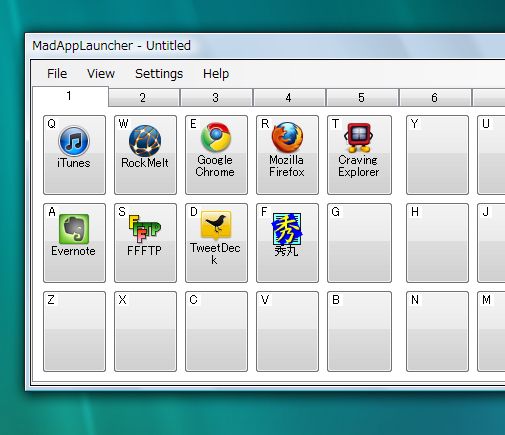Select the empty X slot
The height and width of the screenshot is (435, 505).
[145, 331]
